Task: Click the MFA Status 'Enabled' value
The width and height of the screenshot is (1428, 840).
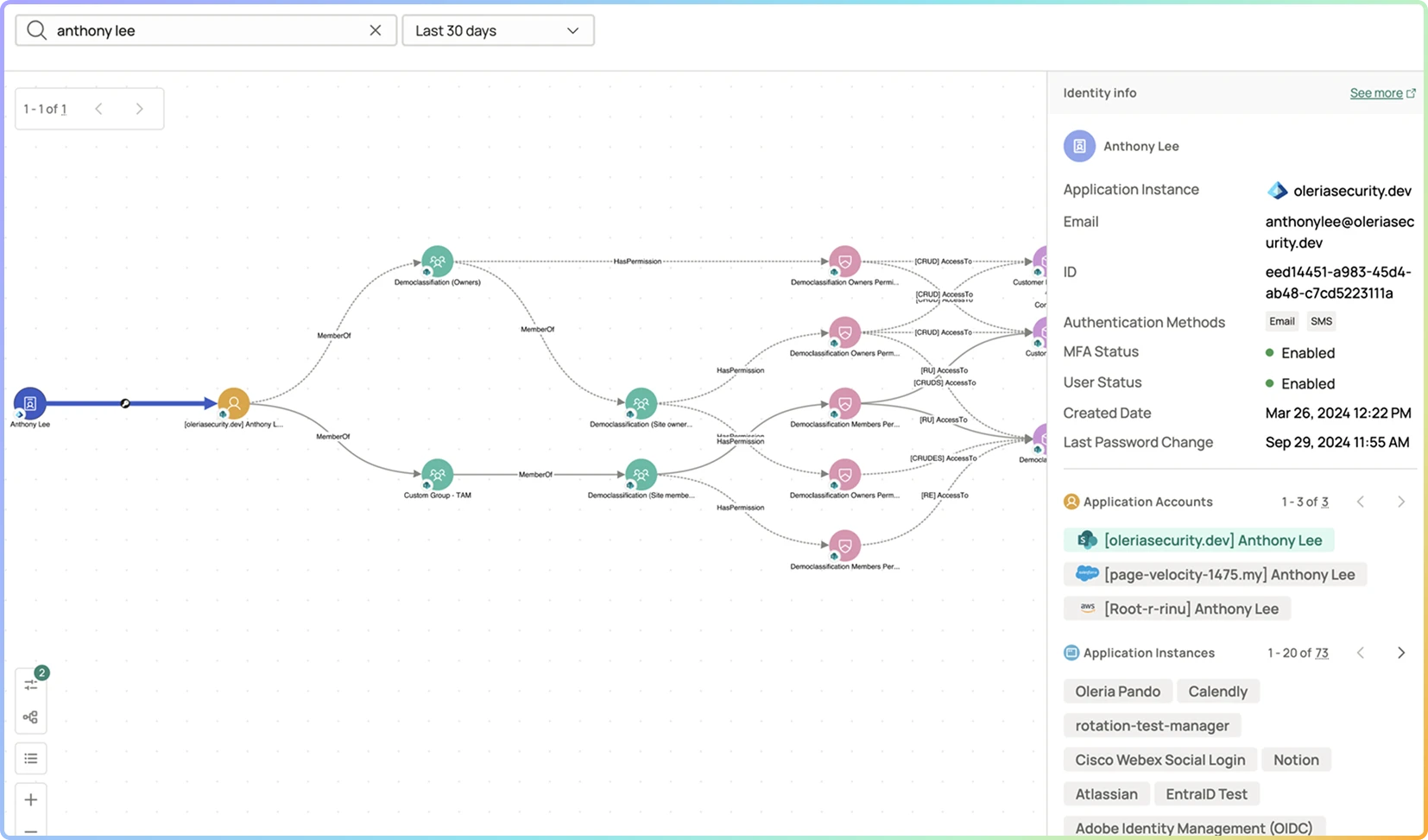Action: (x=1300, y=353)
